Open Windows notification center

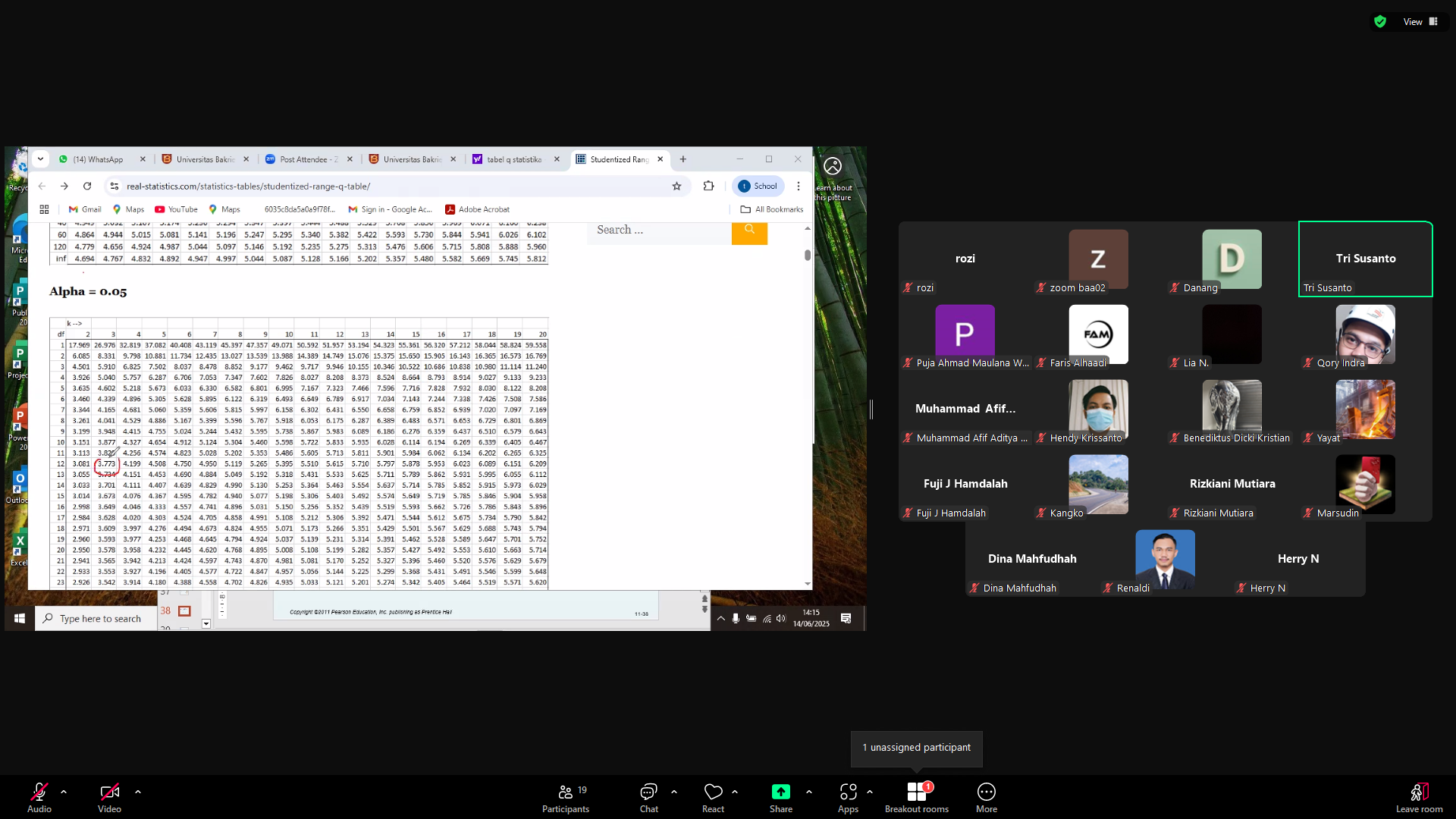pyautogui.click(x=846, y=618)
